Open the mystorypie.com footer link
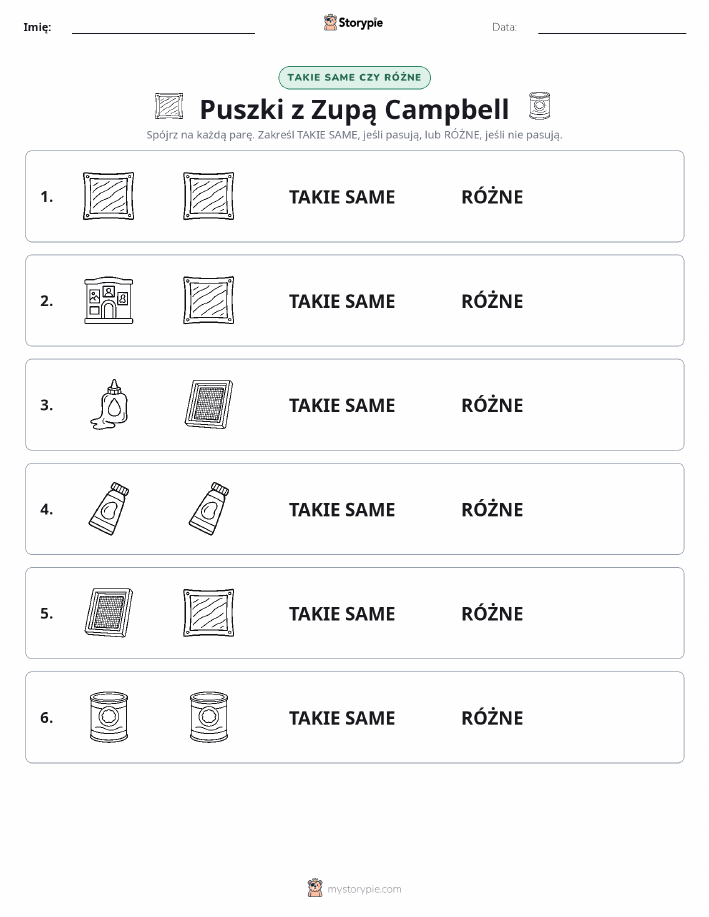The width and height of the screenshot is (709, 917). (364, 889)
